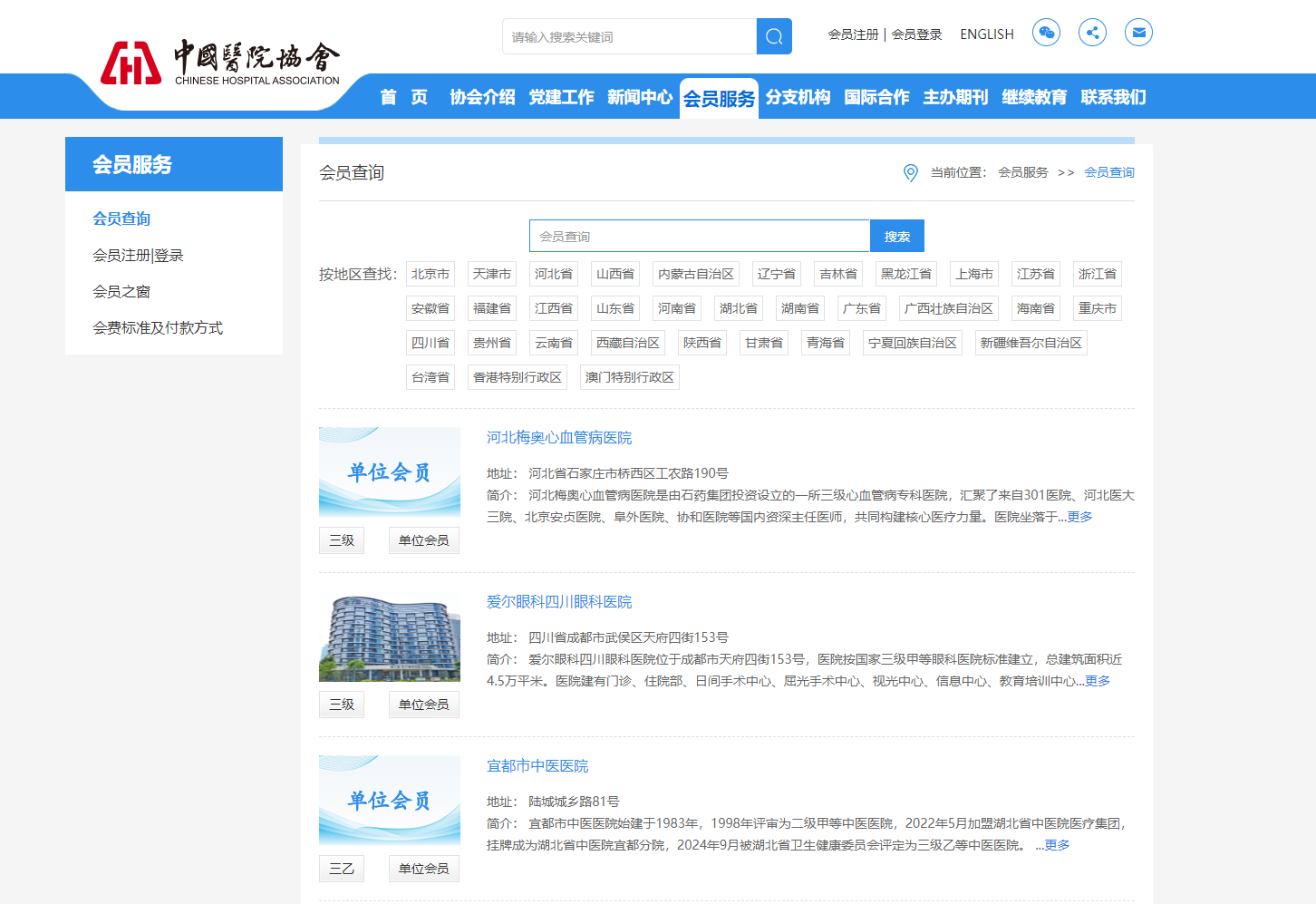Filter members by 黑龙江省

click(906, 274)
